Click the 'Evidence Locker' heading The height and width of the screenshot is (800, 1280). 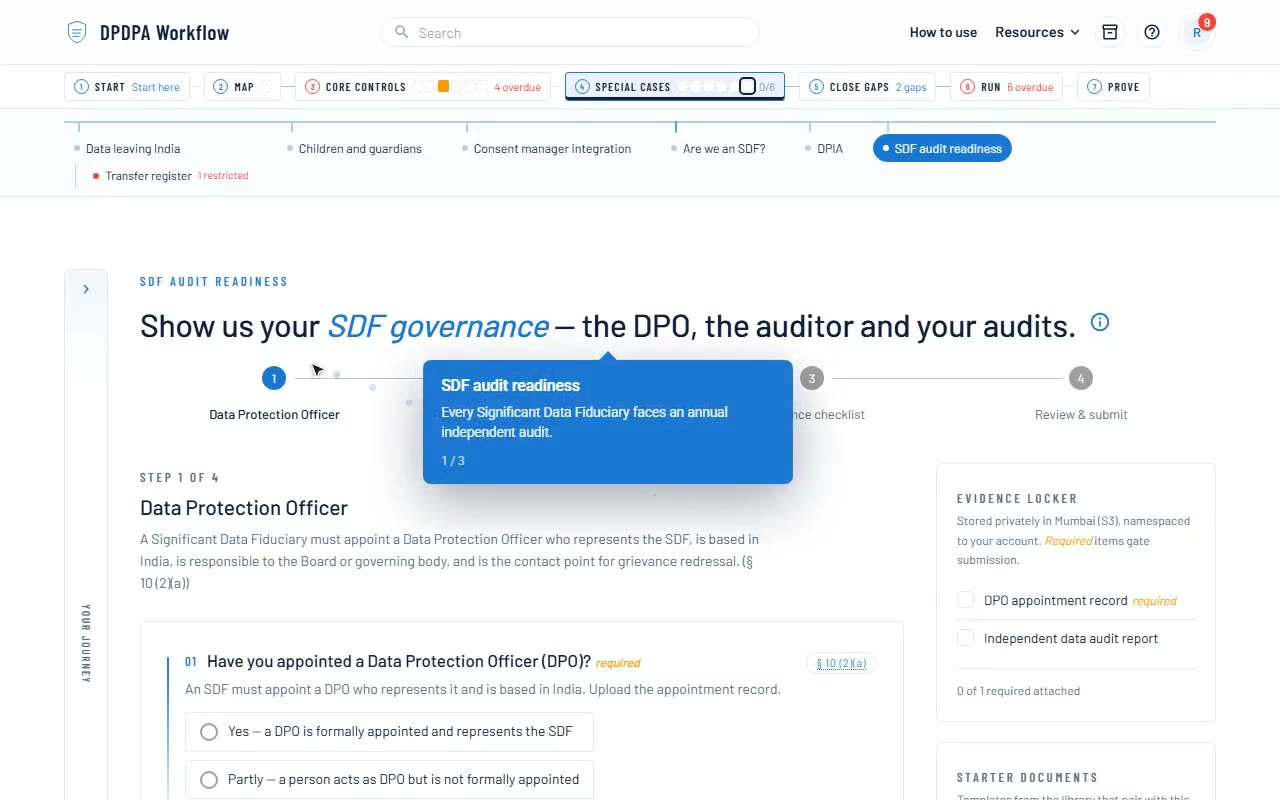(1017, 498)
